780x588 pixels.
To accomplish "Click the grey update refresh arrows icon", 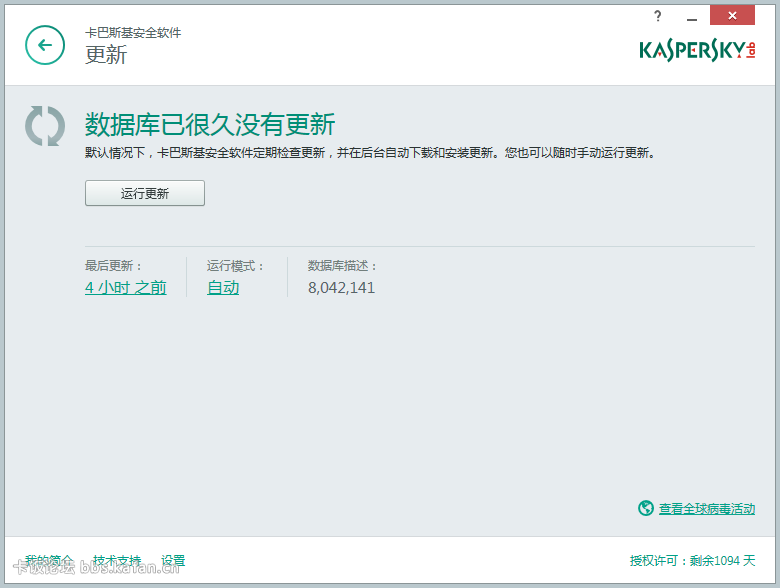I will (45, 126).
